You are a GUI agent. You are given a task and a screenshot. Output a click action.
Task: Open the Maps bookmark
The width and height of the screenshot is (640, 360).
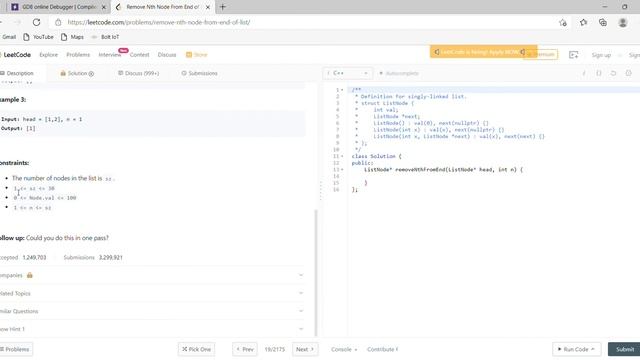[72, 37]
